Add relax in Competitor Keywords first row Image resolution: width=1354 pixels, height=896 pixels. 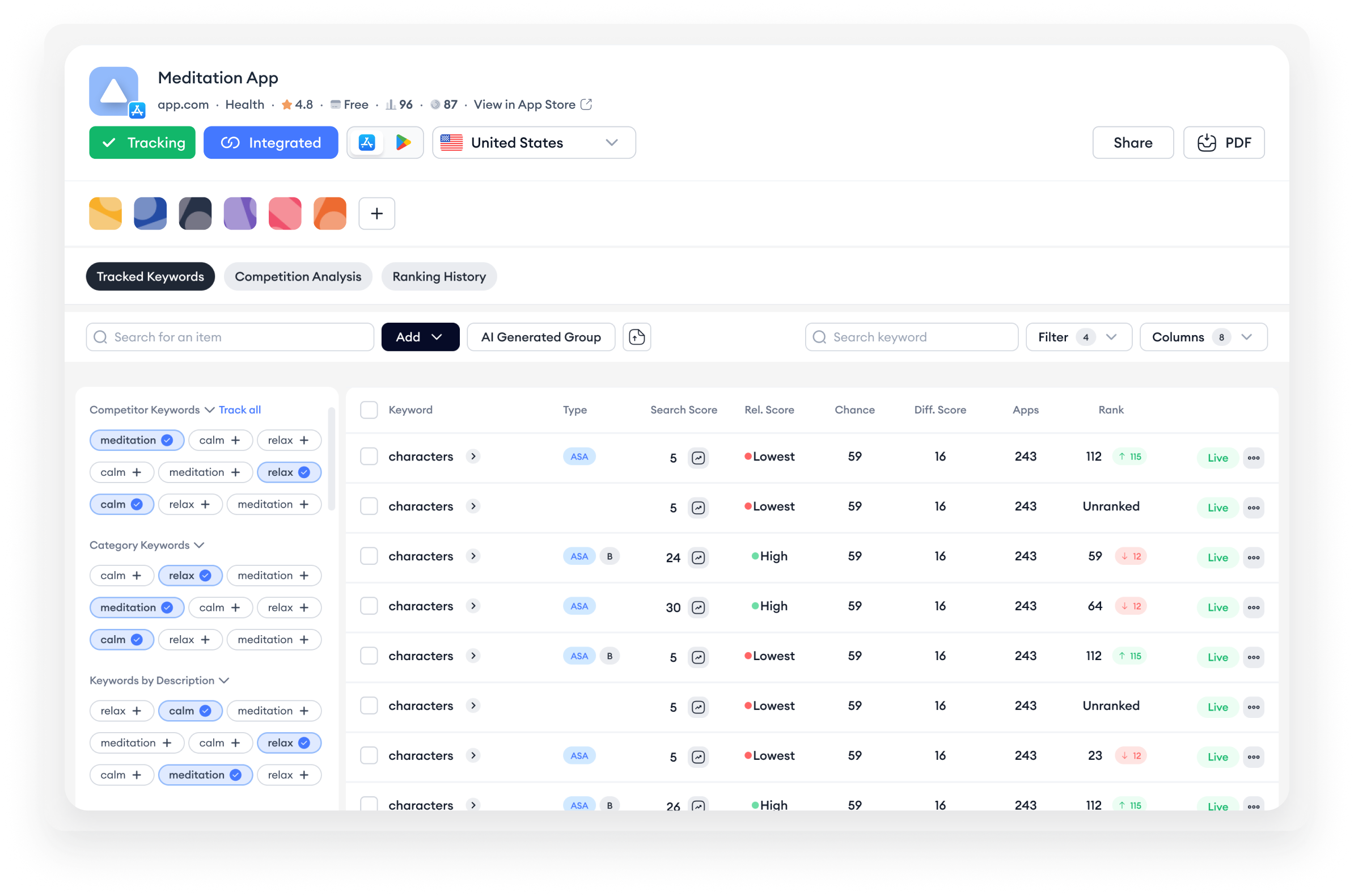(289, 441)
